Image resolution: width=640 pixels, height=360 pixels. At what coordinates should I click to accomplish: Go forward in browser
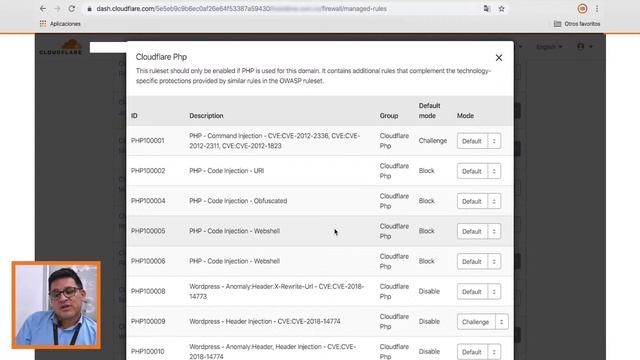(57, 9)
